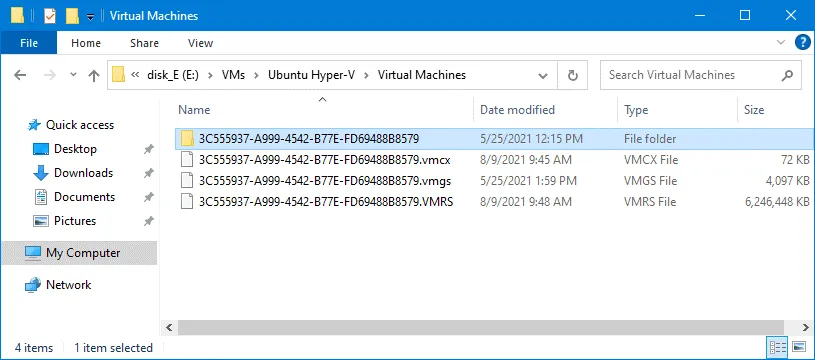Image resolution: width=815 pixels, height=360 pixels.
Task: Expand the address bar history dropdown
Action: point(543,76)
